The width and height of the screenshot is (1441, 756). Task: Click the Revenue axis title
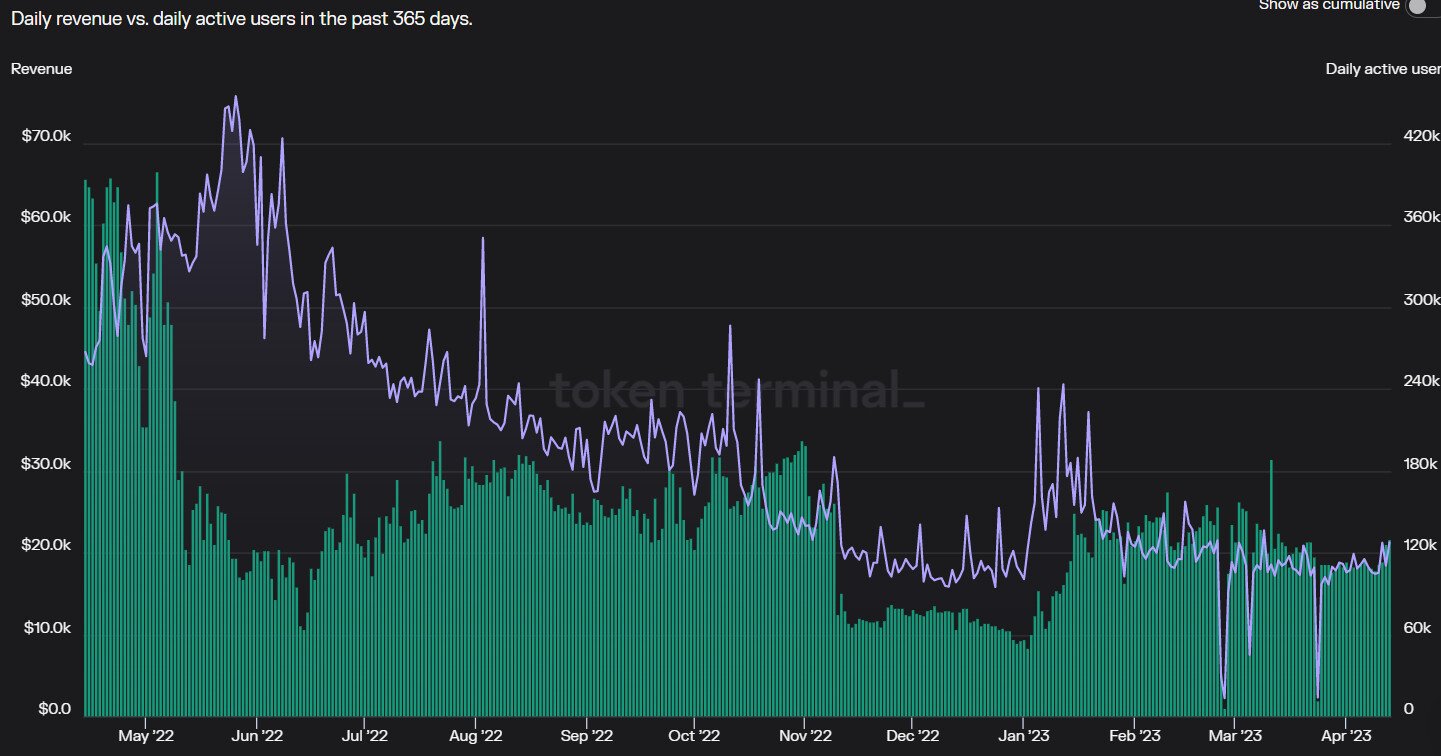(42, 69)
